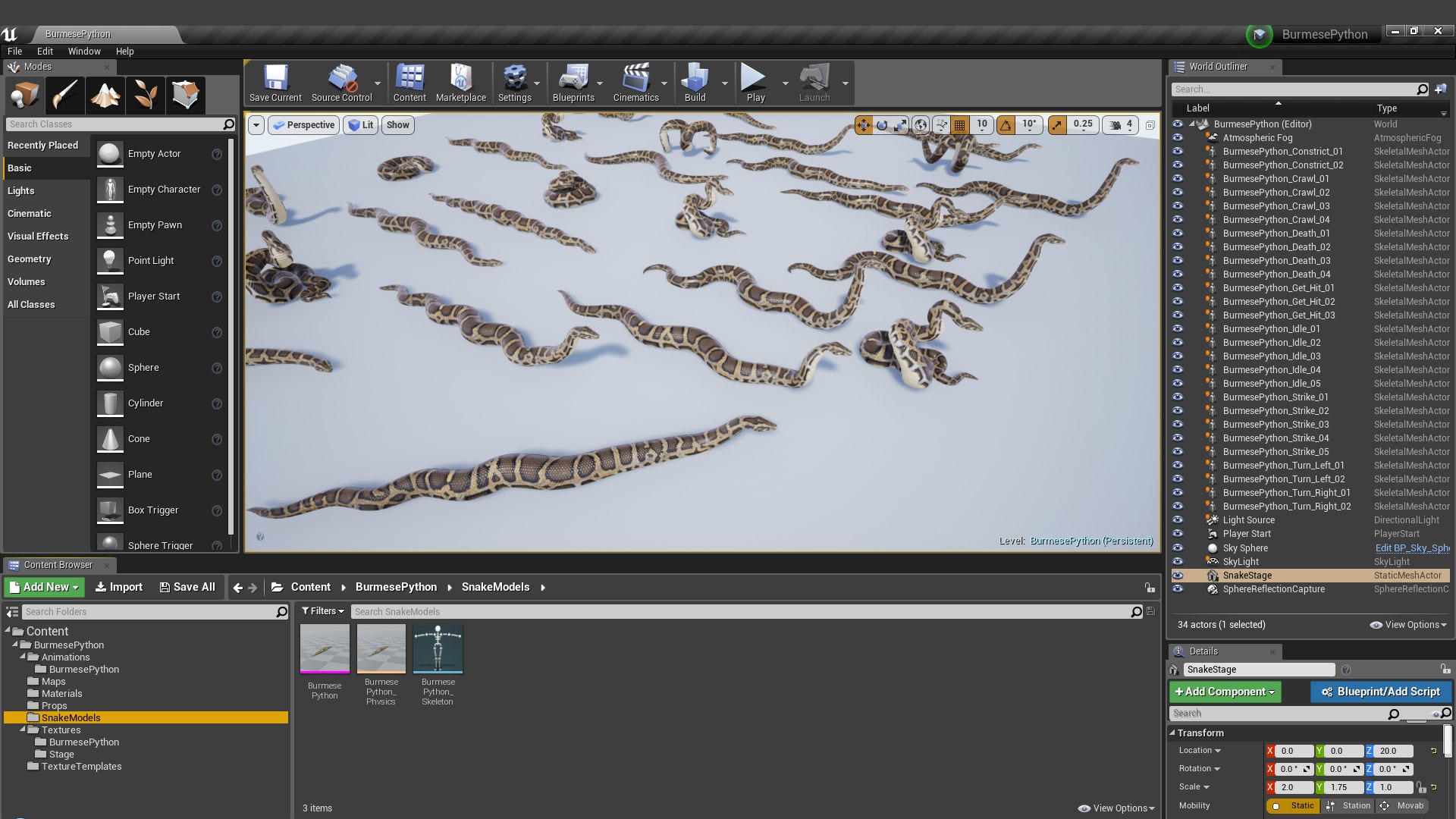Open BurmesePython_Skeleton asset thumbnail
Image resolution: width=1456 pixels, height=819 pixels.
click(438, 649)
